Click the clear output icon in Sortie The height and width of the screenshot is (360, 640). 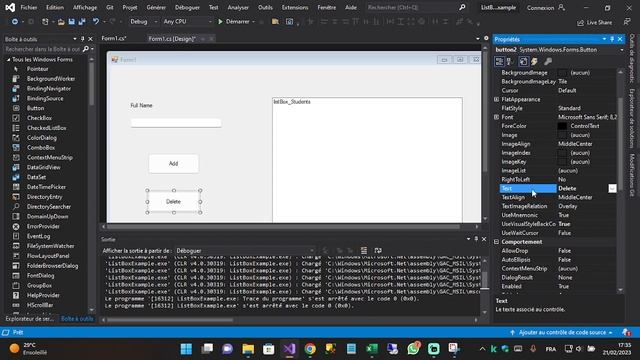tap(364, 251)
